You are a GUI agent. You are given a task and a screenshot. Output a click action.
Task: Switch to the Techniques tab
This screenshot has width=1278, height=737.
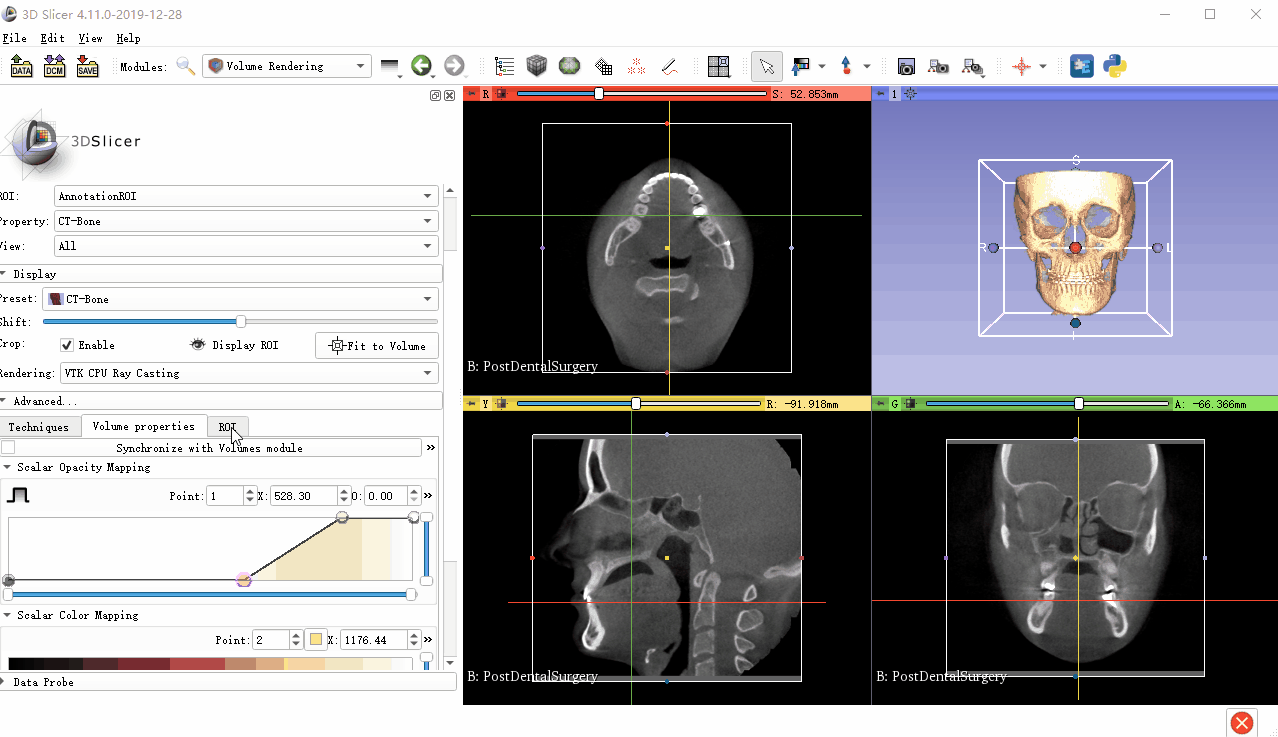39,427
